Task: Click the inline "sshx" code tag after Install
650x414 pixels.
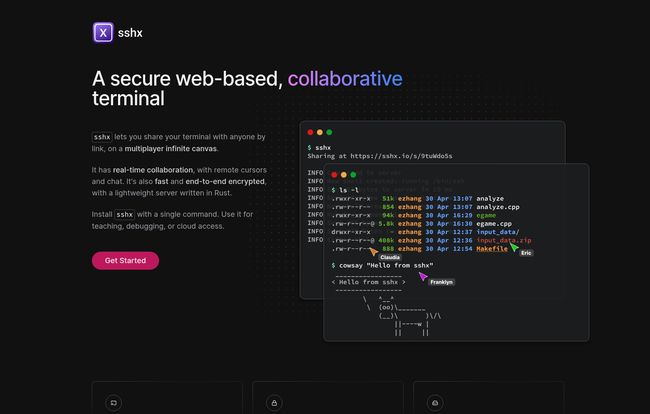Action: pyautogui.click(x=124, y=214)
